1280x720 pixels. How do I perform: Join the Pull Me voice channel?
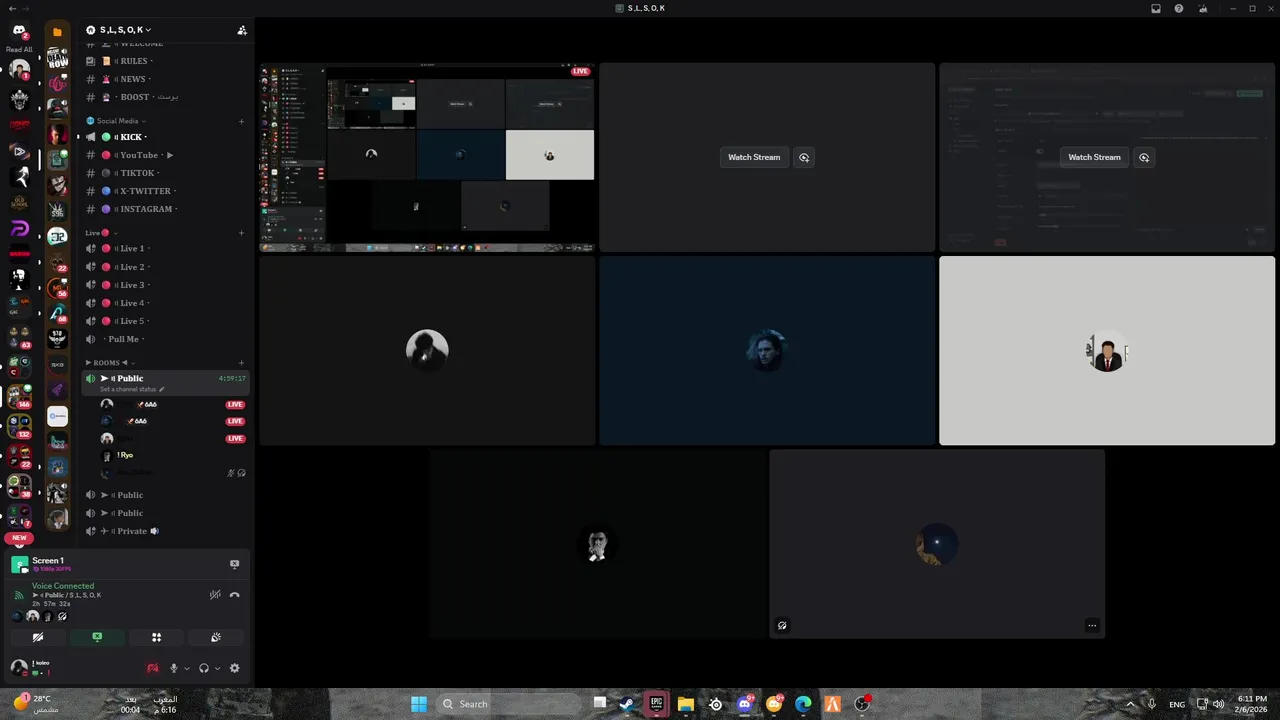(x=165, y=339)
